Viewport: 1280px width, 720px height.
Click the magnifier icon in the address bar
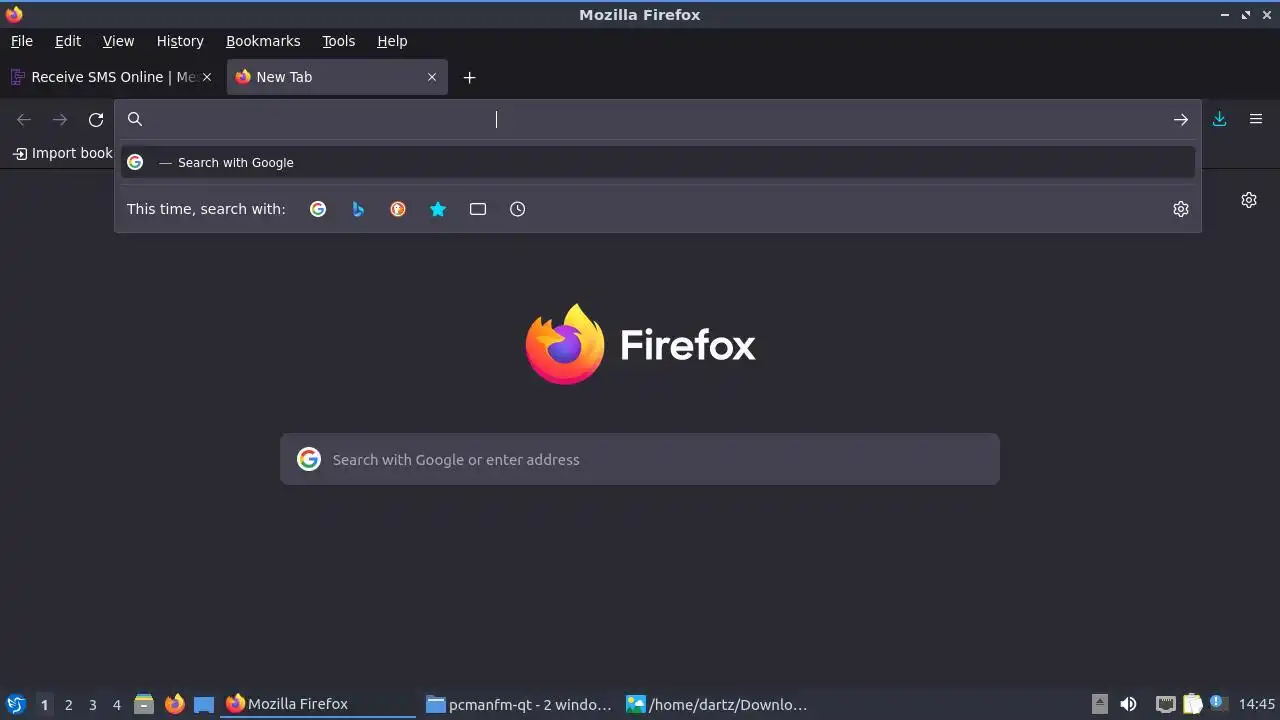click(135, 119)
